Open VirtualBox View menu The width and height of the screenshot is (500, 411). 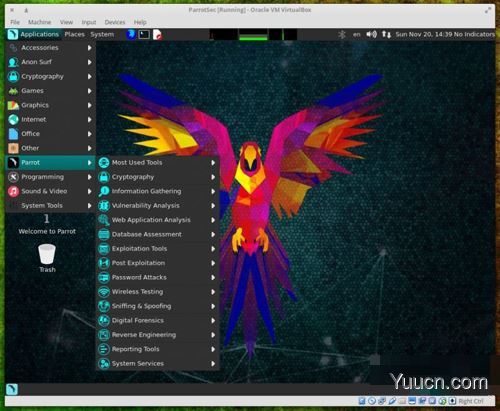66,22
